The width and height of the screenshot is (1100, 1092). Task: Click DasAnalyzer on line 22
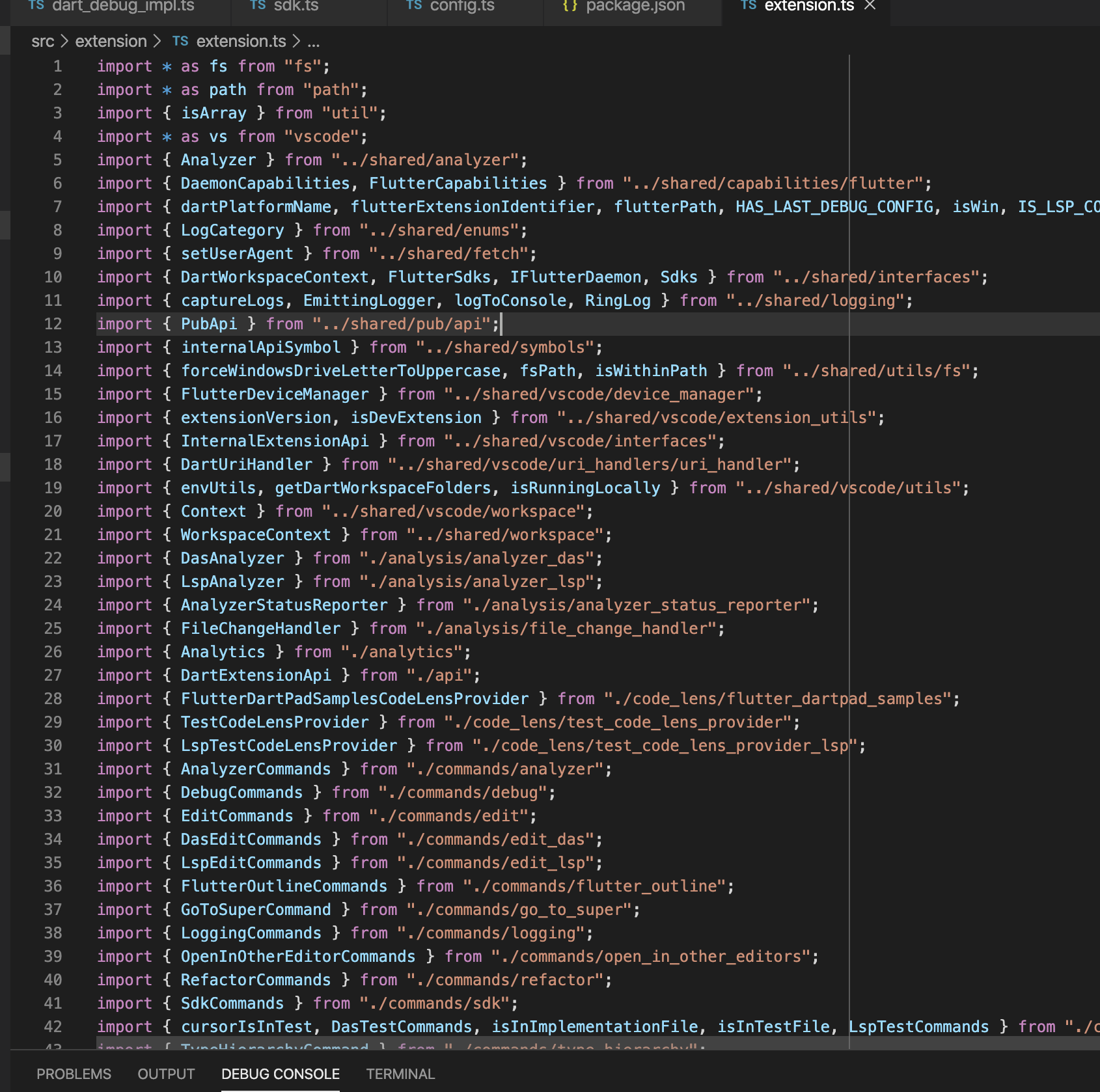tap(233, 558)
